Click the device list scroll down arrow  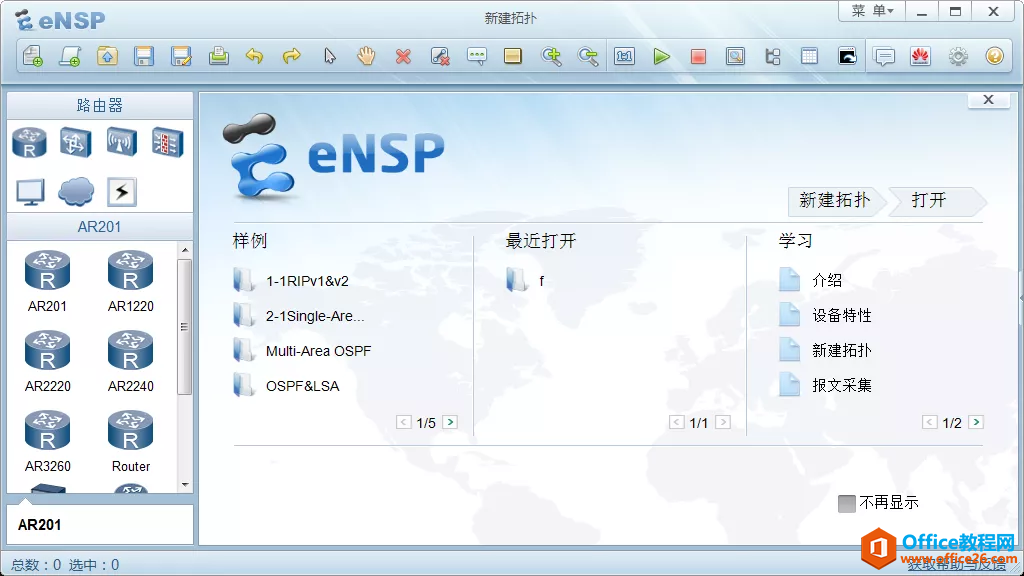185,485
